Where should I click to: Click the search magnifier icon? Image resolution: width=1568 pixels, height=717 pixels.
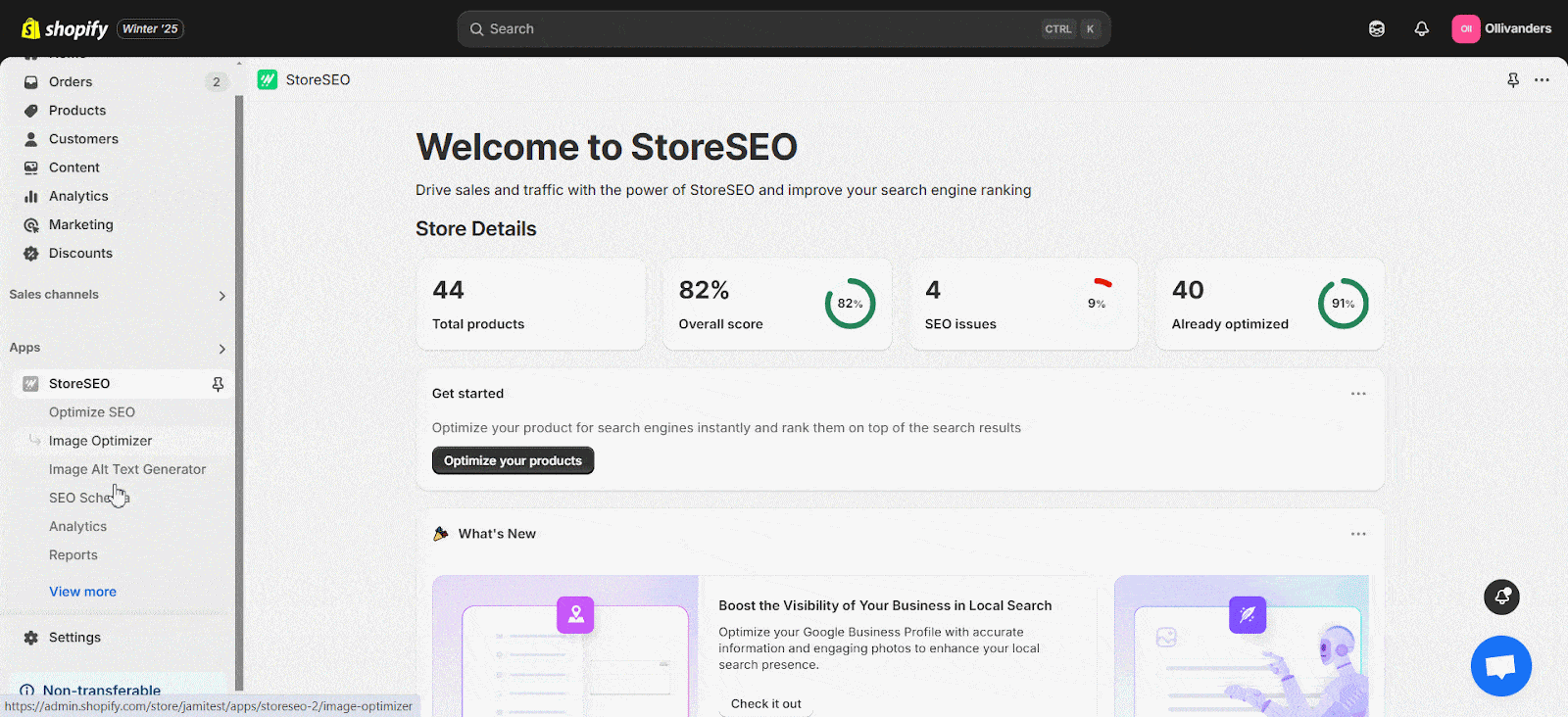[x=477, y=29]
